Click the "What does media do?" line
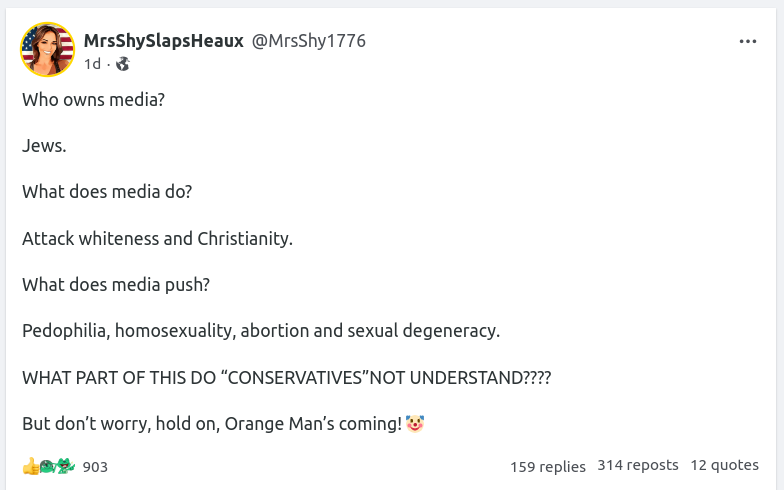This screenshot has height=490, width=784. coord(107,192)
